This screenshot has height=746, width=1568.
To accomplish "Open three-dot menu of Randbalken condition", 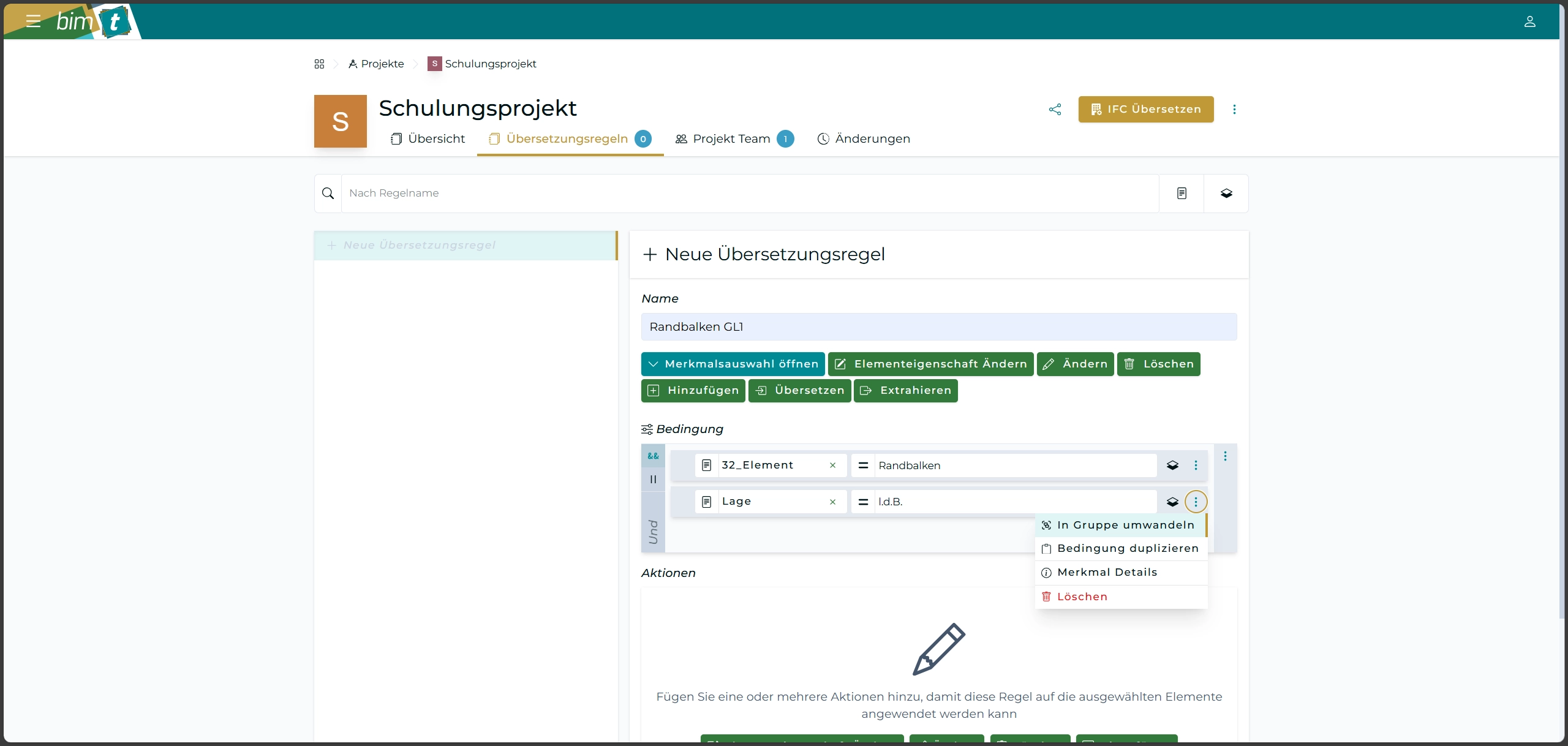I will pyautogui.click(x=1196, y=465).
